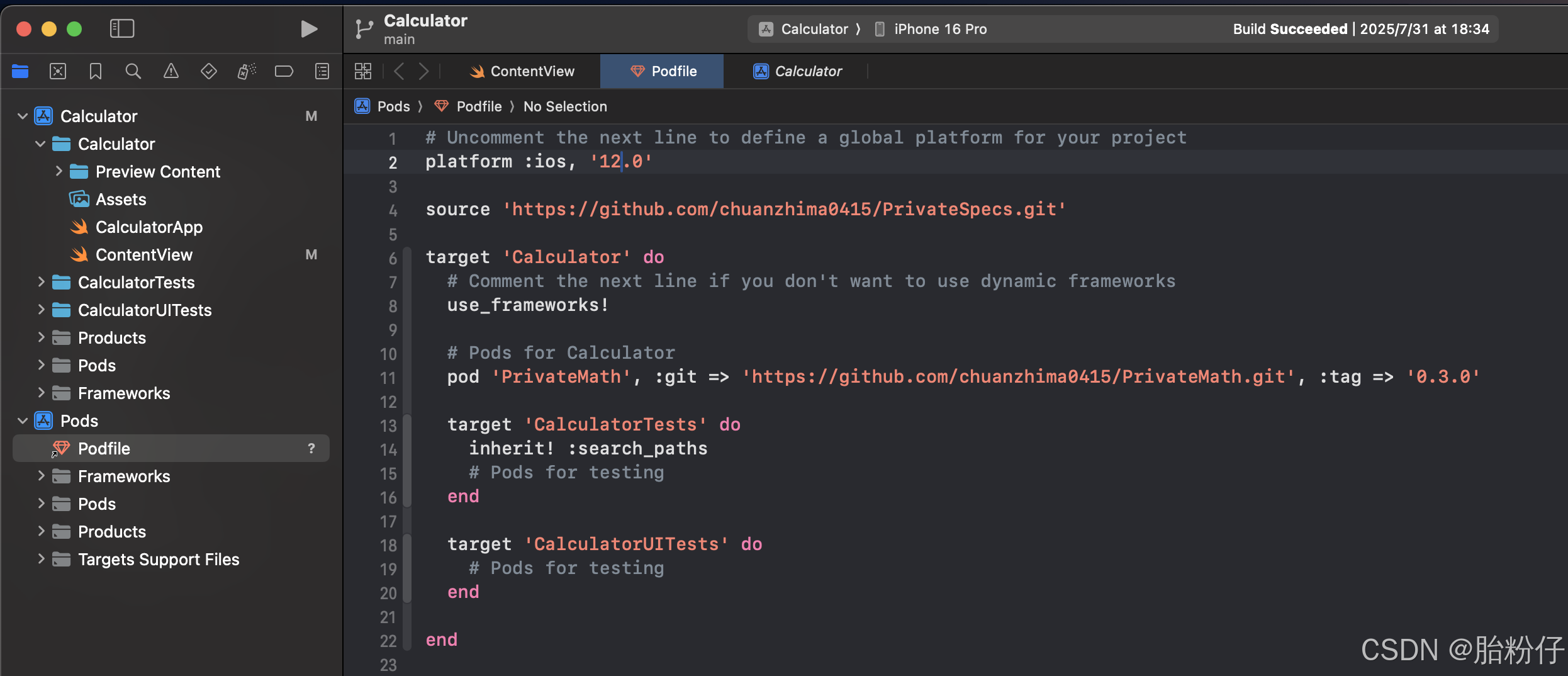Expand Frameworks under Pods project
The height and width of the screenshot is (676, 1568).
pyautogui.click(x=41, y=476)
